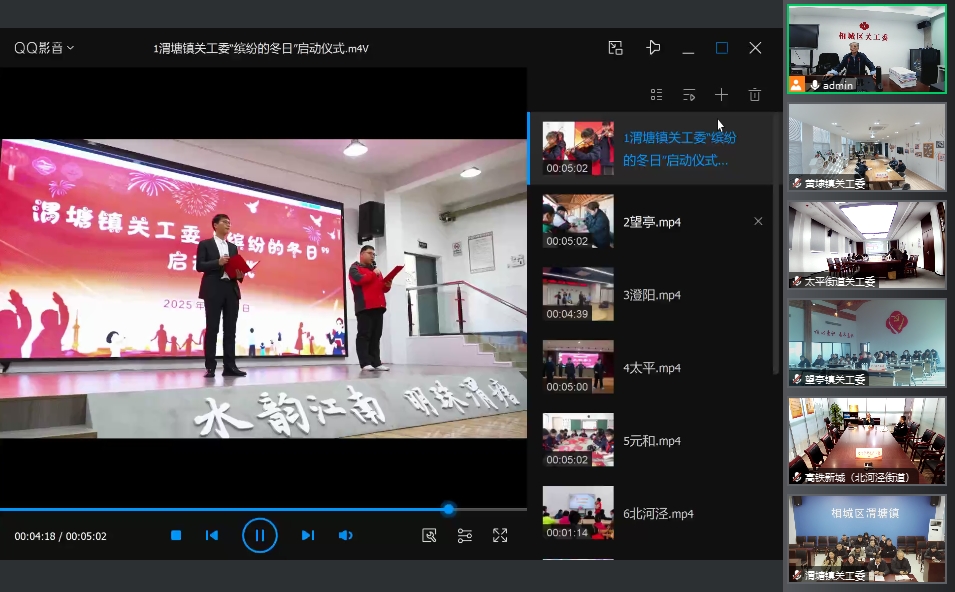The width and height of the screenshot is (955, 592).
Task: Switch to mini player mode
Action: pos(616,48)
